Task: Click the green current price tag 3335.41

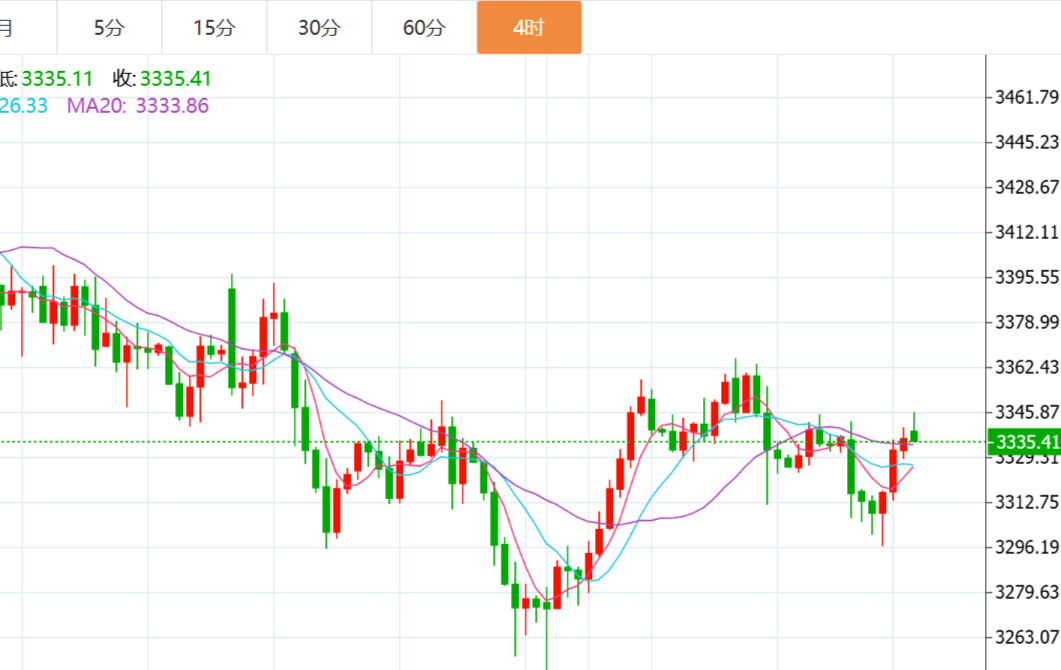Action: (1024, 442)
